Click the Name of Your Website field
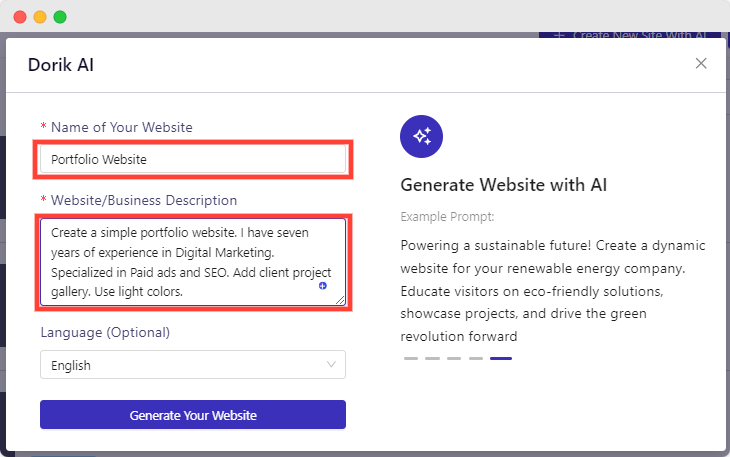This screenshot has width=730, height=457. click(x=193, y=159)
